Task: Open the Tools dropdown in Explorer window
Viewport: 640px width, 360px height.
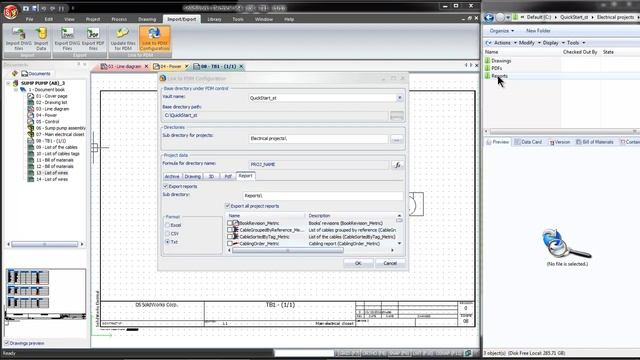Action: coord(576,42)
